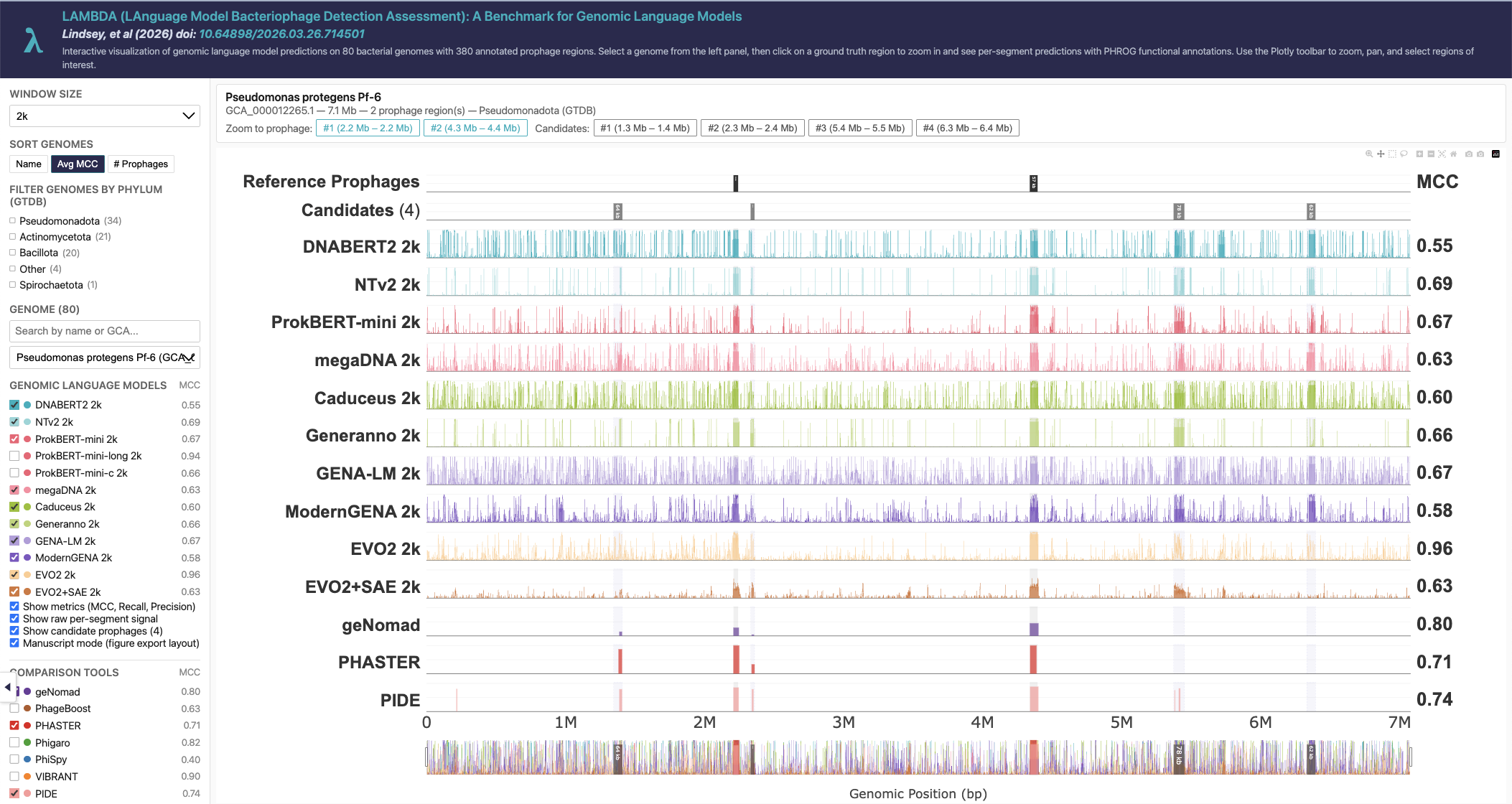The height and width of the screenshot is (804, 1512).
Task: Click the right range slider handle
Action: [1411, 757]
